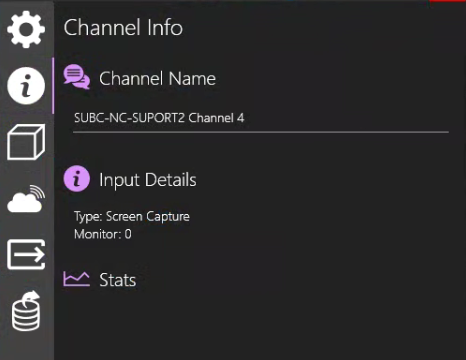Select the Monitor: 0 text line
The image size is (466, 360).
click(x=103, y=234)
